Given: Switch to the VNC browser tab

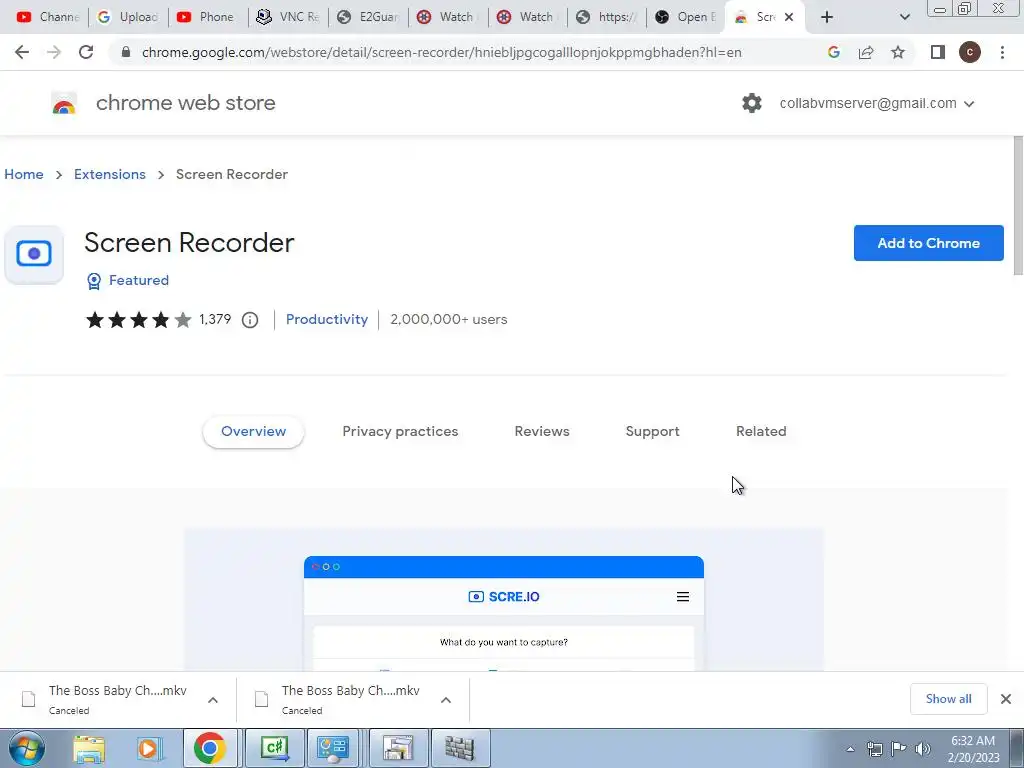Looking at the screenshot, I should coord(287,17).
